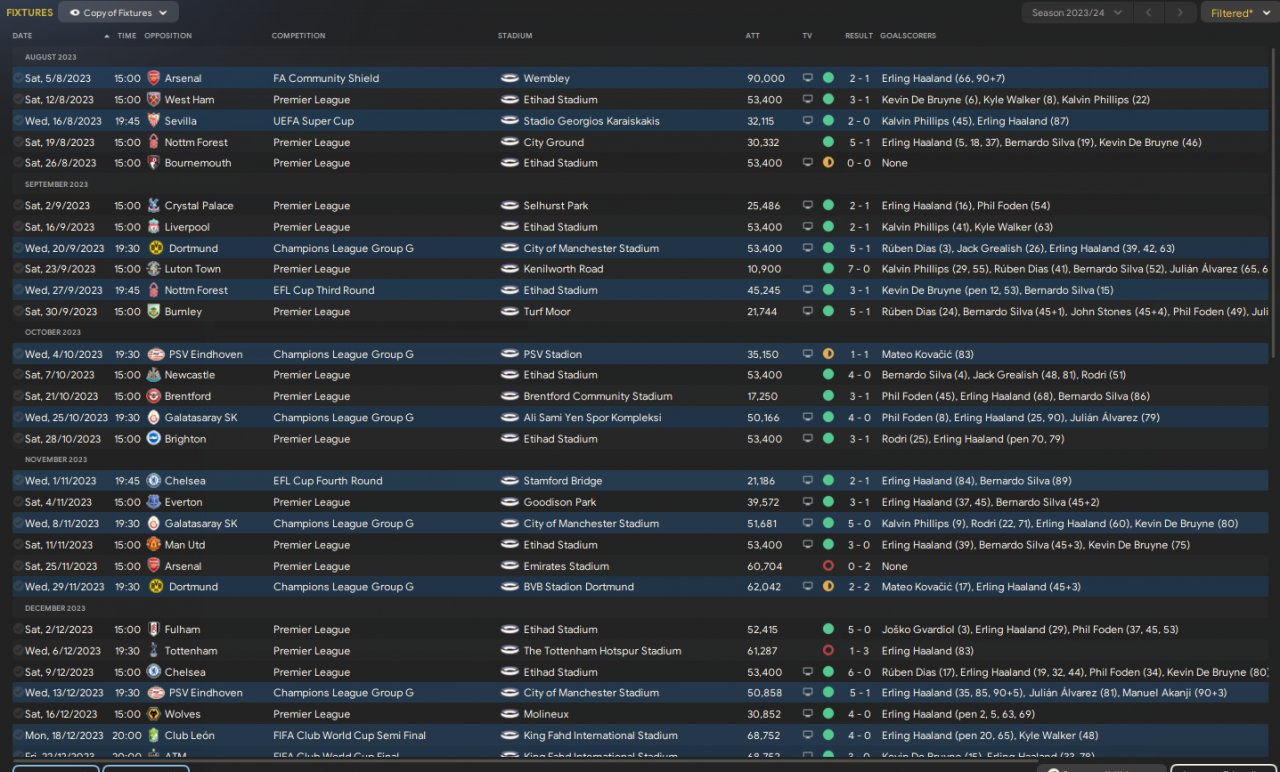Click the Crystal Palace club badge

[153, 205]
